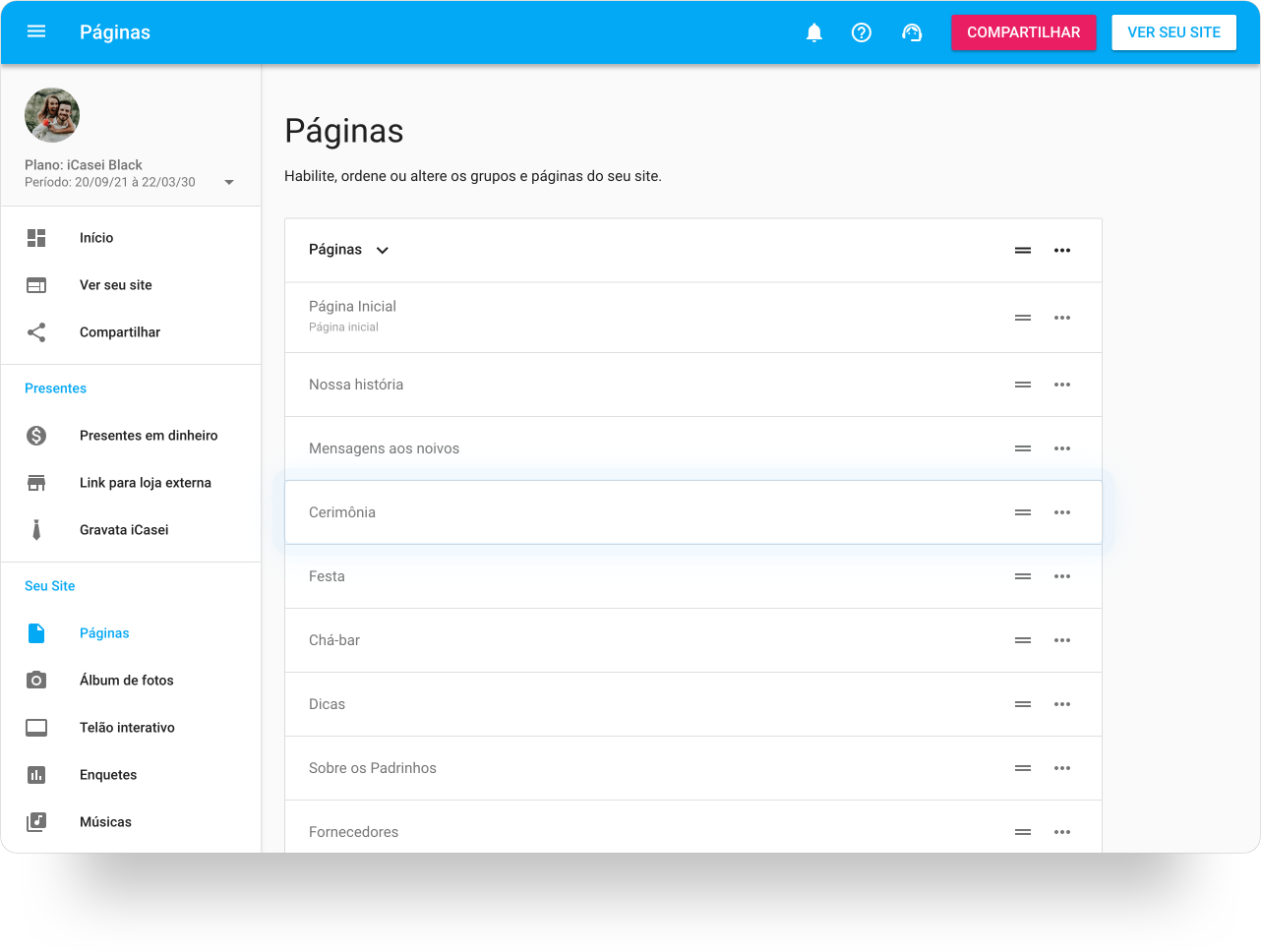Image resolution: width=1261 pixels, height=952 pixels.
Task: Open Página Inicial more options
Action: [1062, 318]
